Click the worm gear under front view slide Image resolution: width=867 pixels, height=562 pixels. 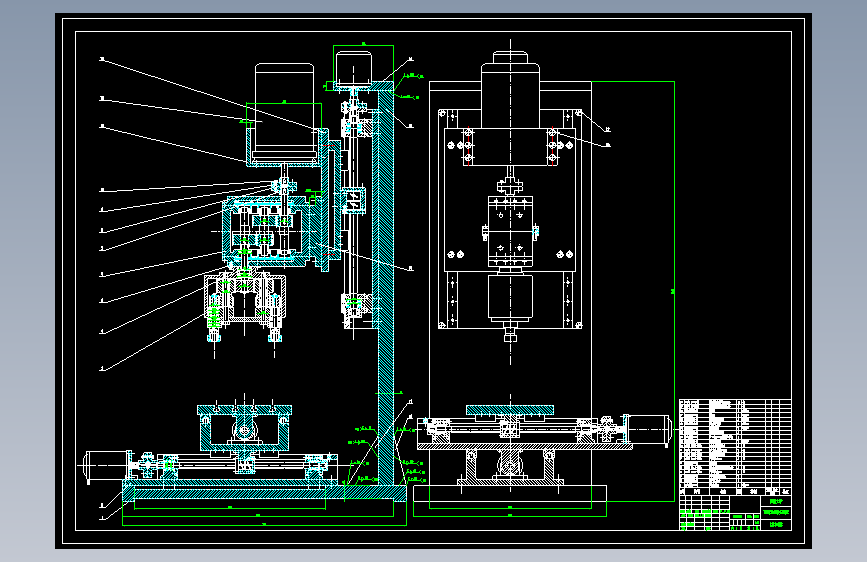click(x=510, y=464)
